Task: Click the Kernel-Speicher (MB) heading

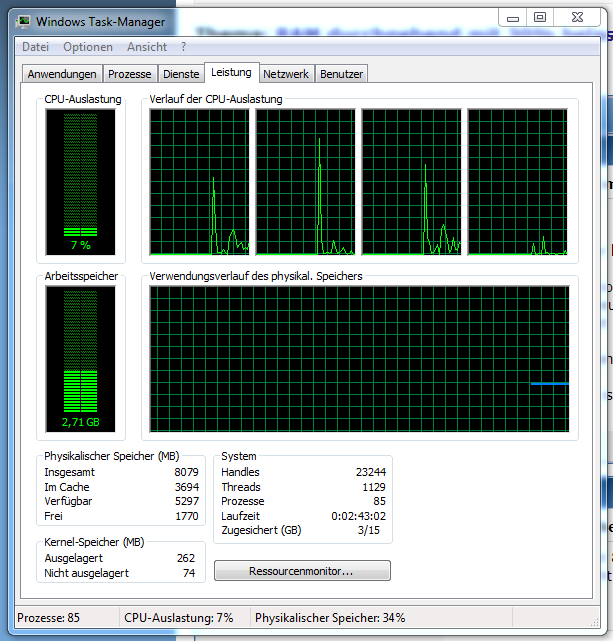Action: tap(94, 542)
